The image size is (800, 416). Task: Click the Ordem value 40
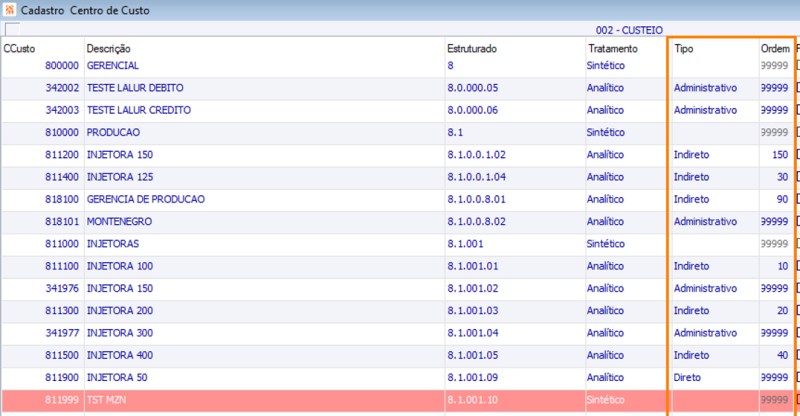[x=783, y=355]
